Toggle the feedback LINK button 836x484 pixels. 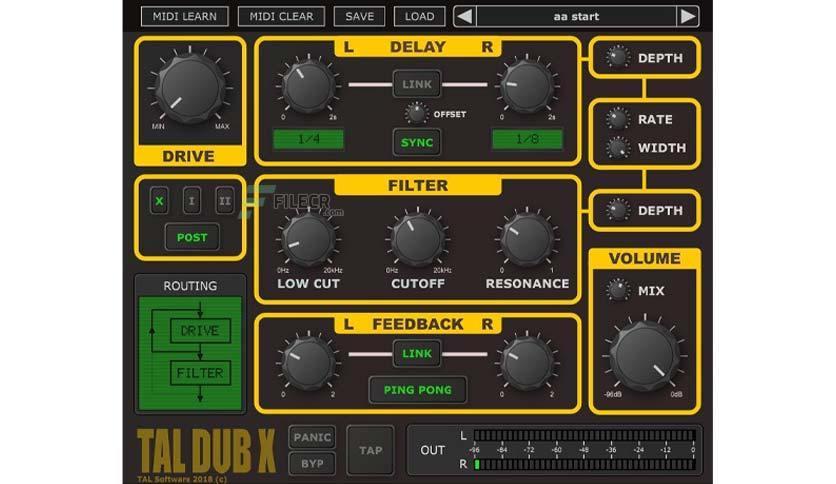pos(417,353)
